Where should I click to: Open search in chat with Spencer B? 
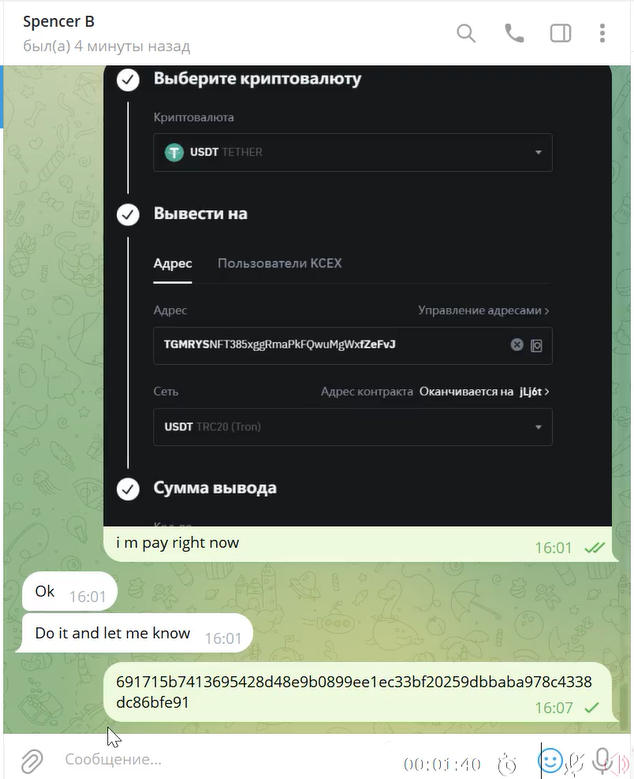pyautogui.click(x=466, y=34)
